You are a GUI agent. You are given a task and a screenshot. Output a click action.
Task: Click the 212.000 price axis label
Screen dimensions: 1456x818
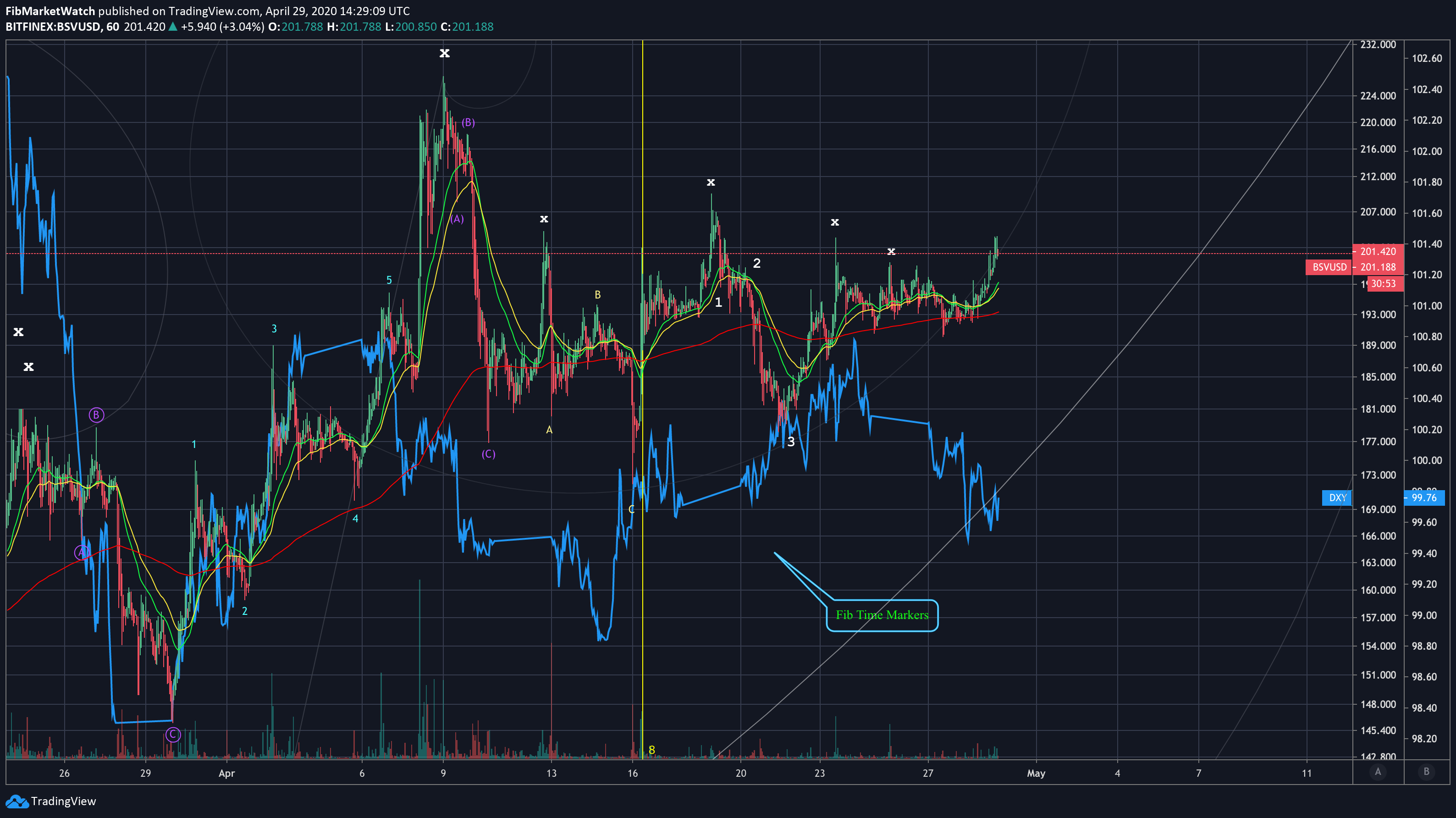pyautogui.click(x=1378, y=177)
